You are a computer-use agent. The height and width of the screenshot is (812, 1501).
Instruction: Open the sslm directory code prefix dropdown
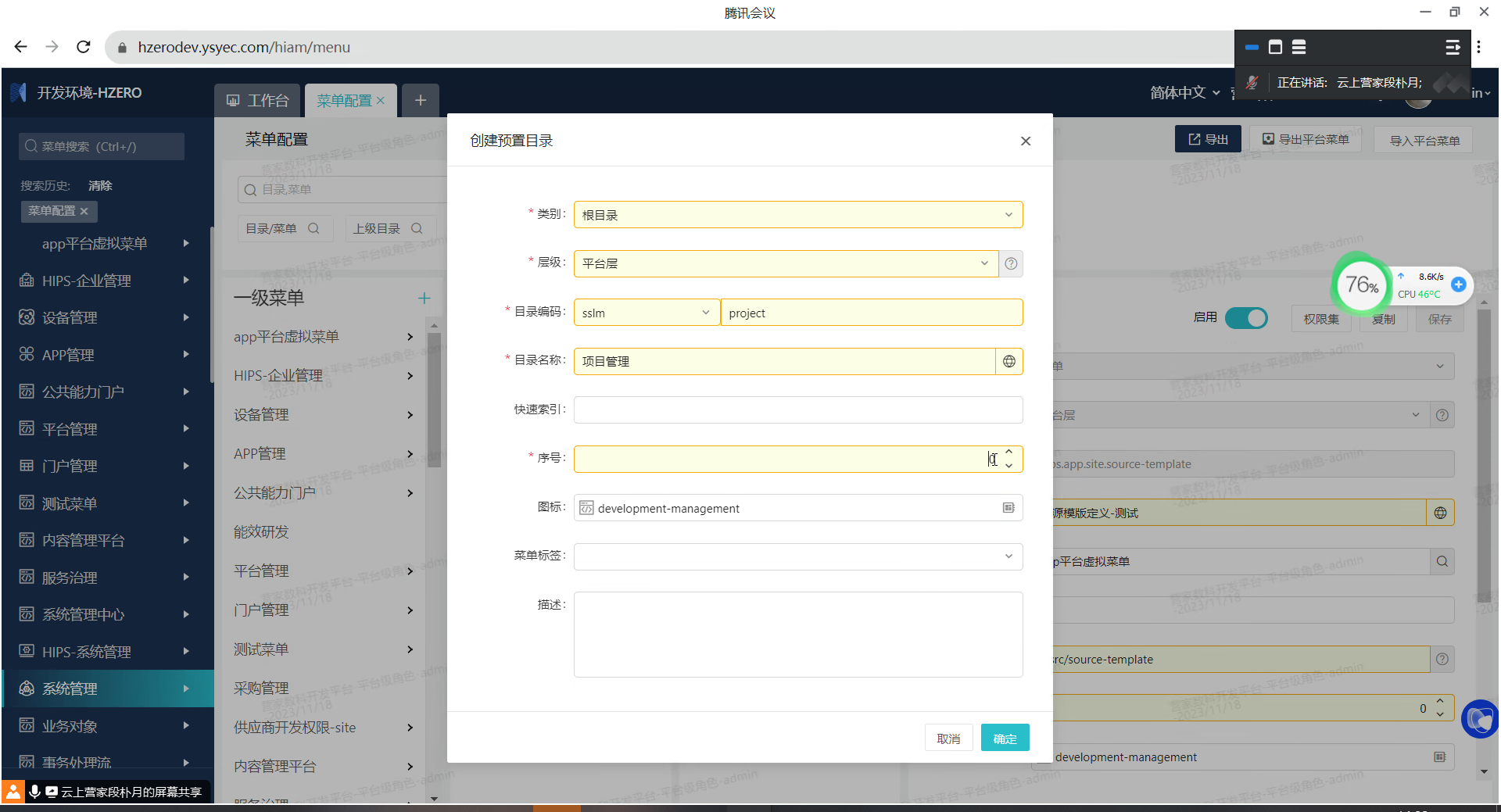click(x=647, y=313)
